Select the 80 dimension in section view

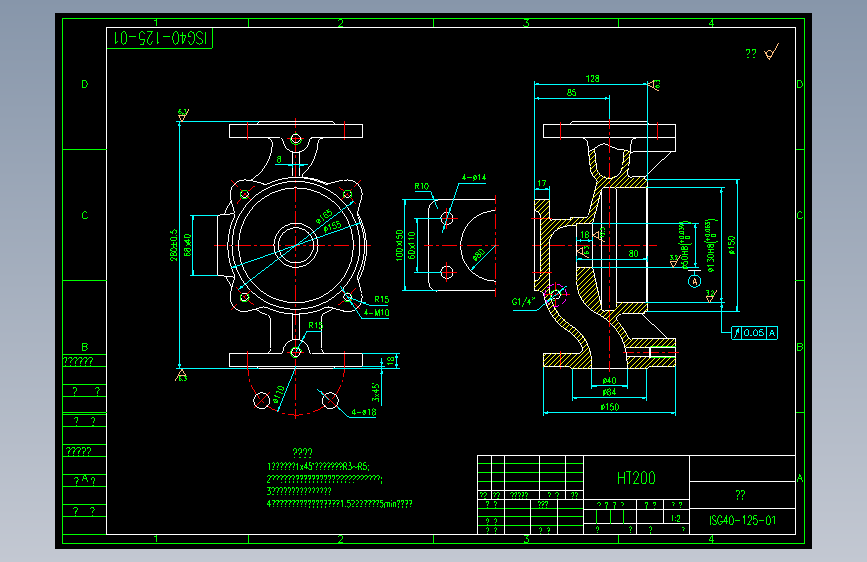point(633,253)
